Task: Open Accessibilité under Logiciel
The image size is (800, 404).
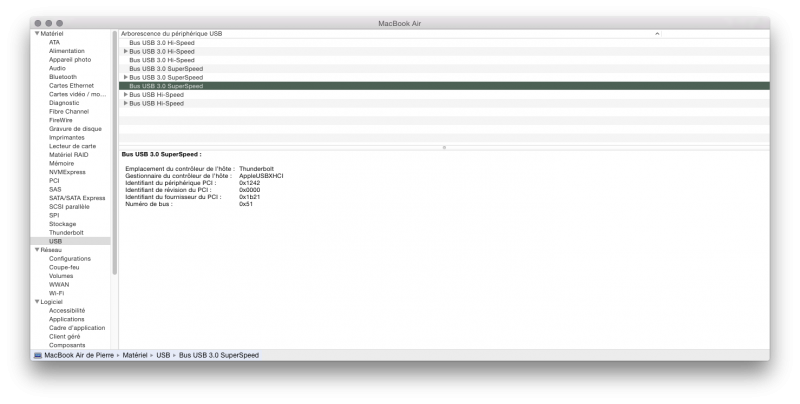Action: click(x=67, y=311)
